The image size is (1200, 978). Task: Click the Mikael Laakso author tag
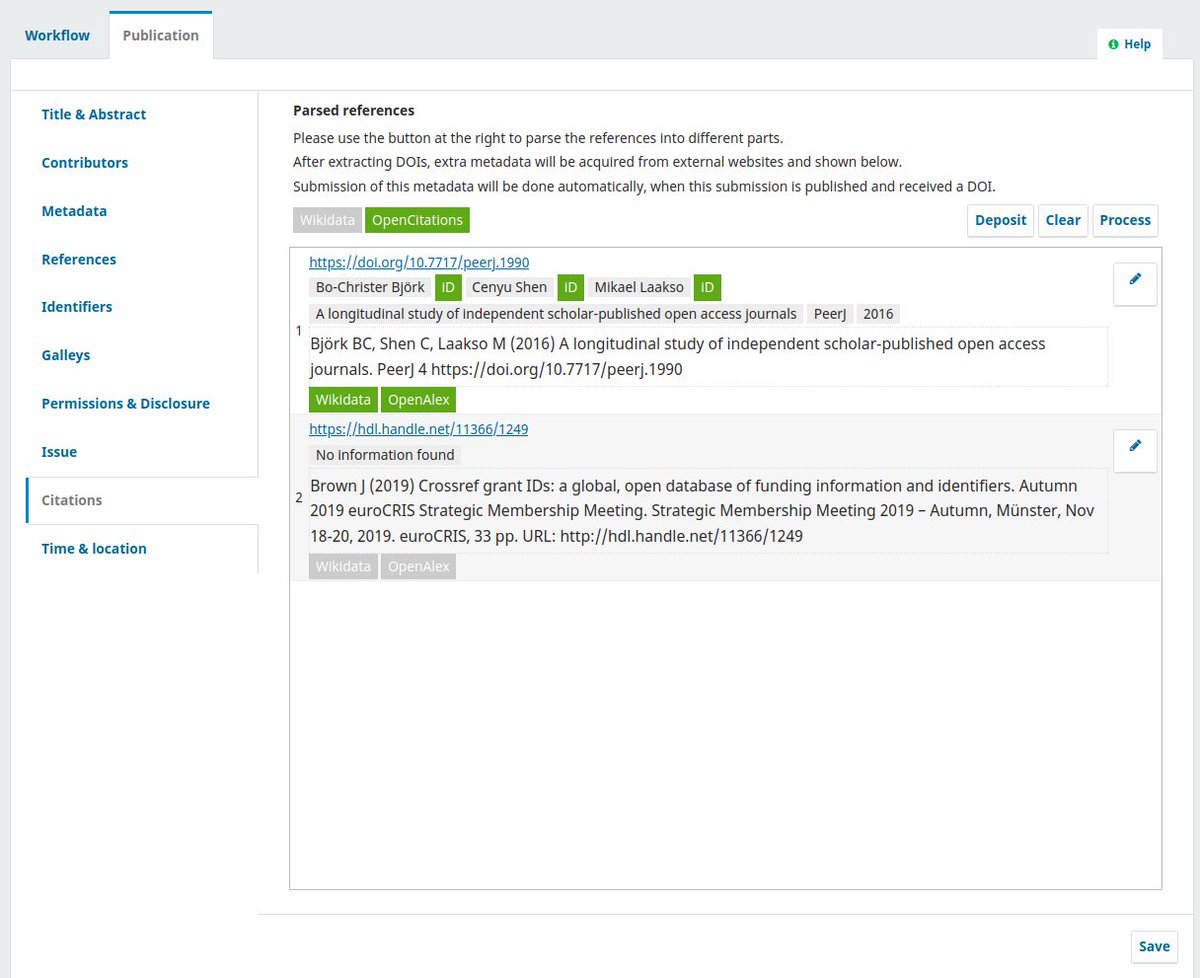coord(639,288)
